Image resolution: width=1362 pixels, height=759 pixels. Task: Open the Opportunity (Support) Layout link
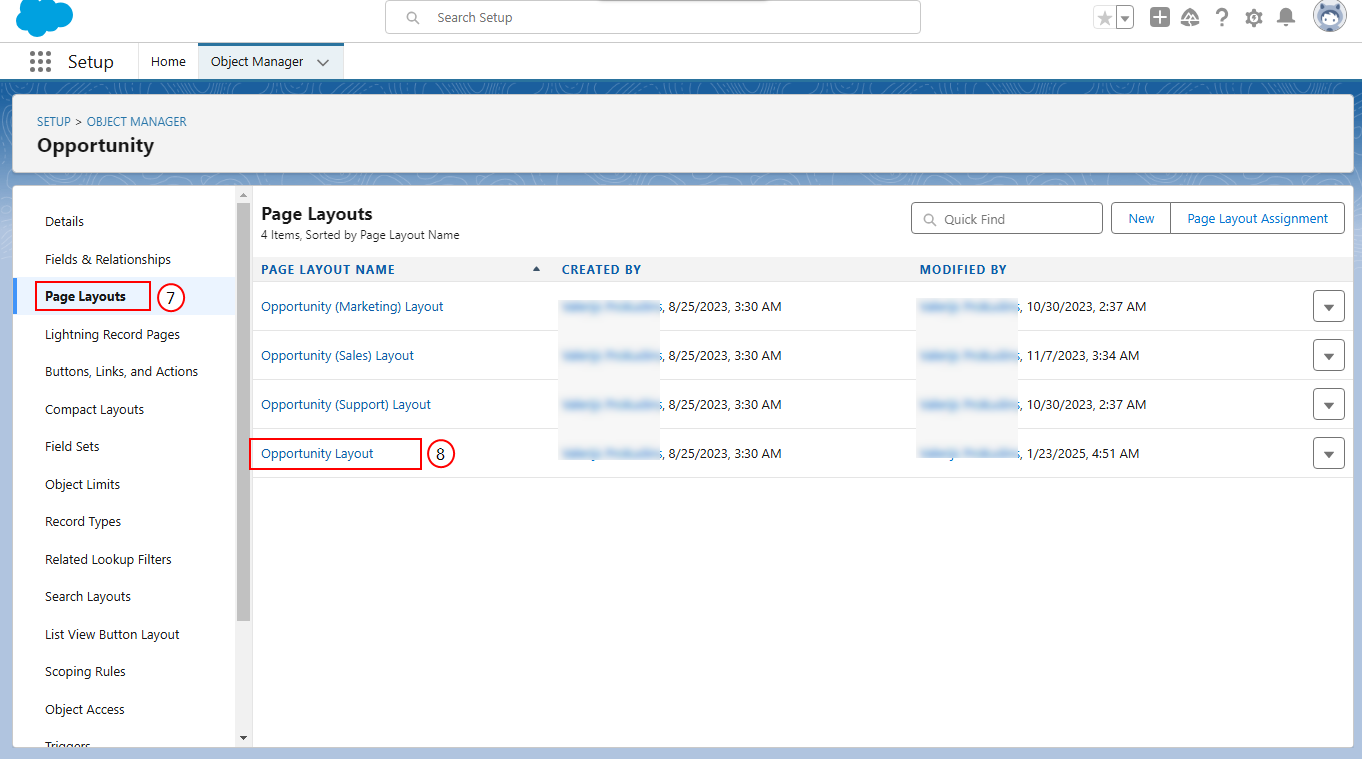(346, 405)
